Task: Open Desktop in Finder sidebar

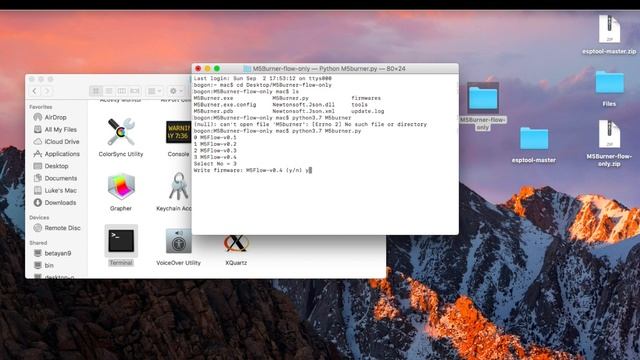Action: (x=51, y=166)
